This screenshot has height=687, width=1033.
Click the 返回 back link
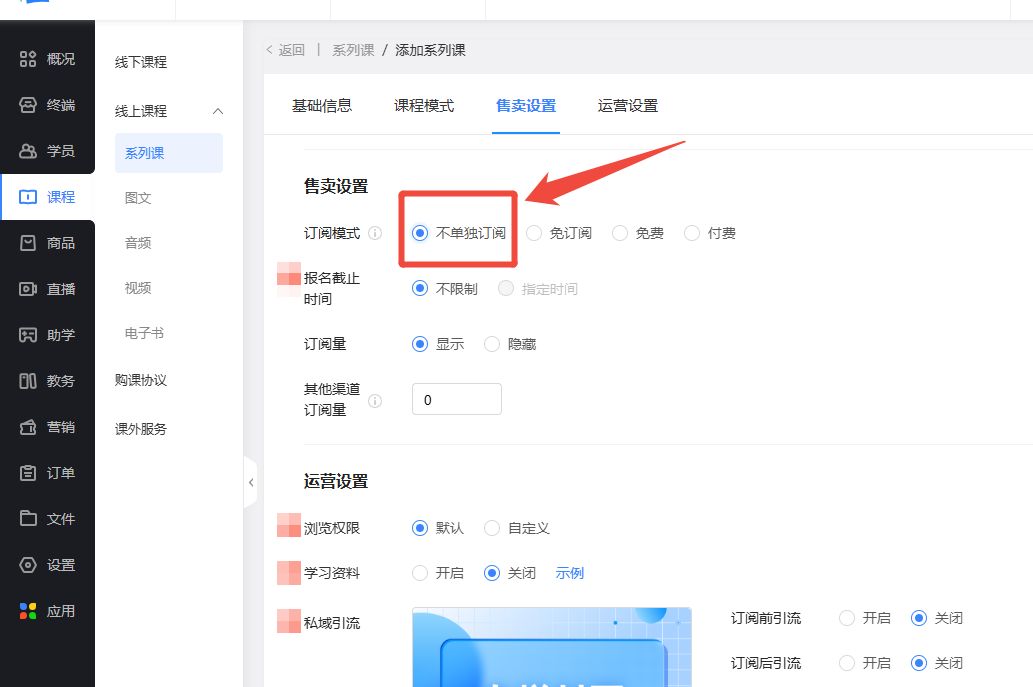[285, 50]
